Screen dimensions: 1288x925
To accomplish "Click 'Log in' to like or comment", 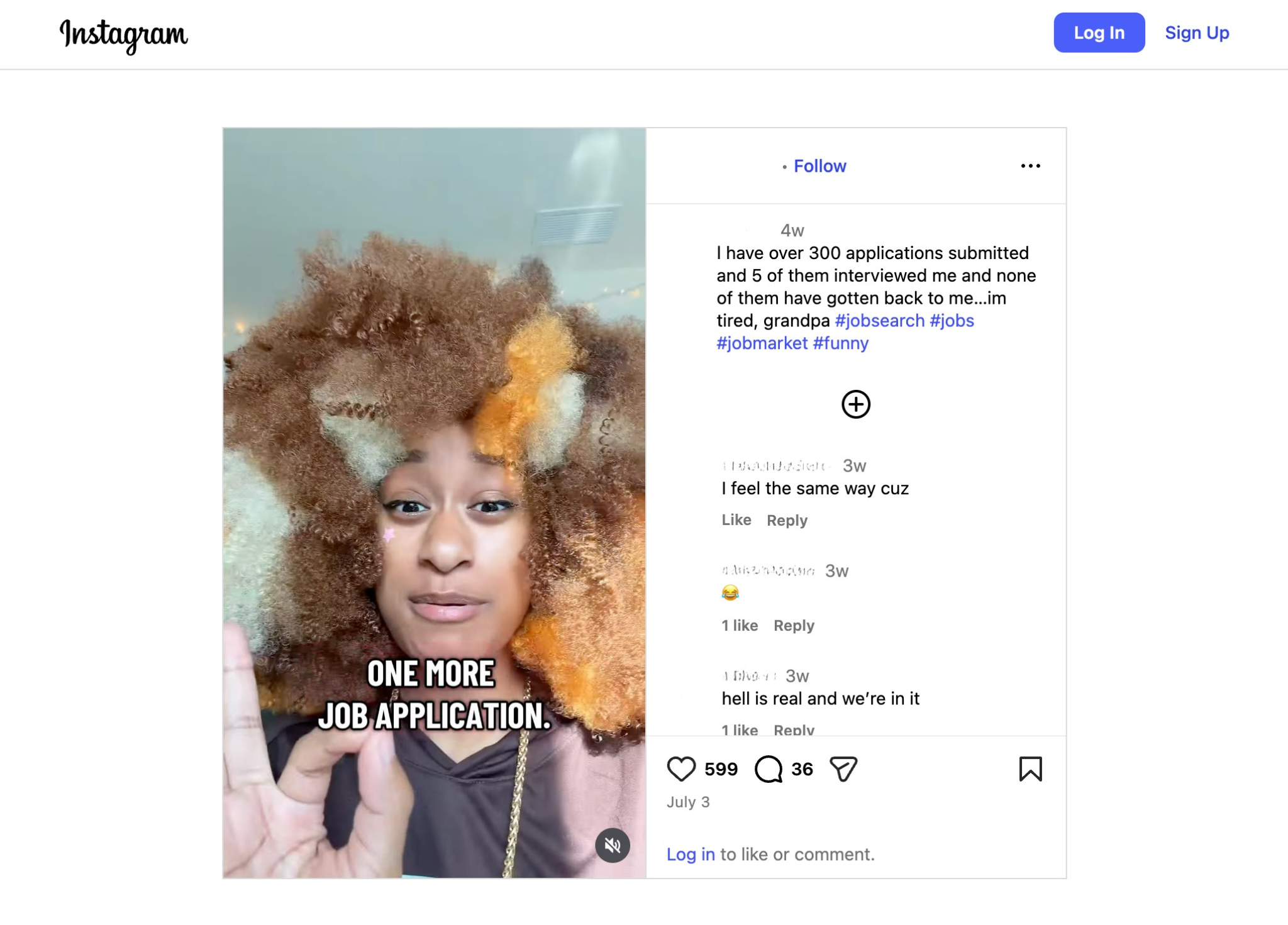I will (x=691, y=855).
